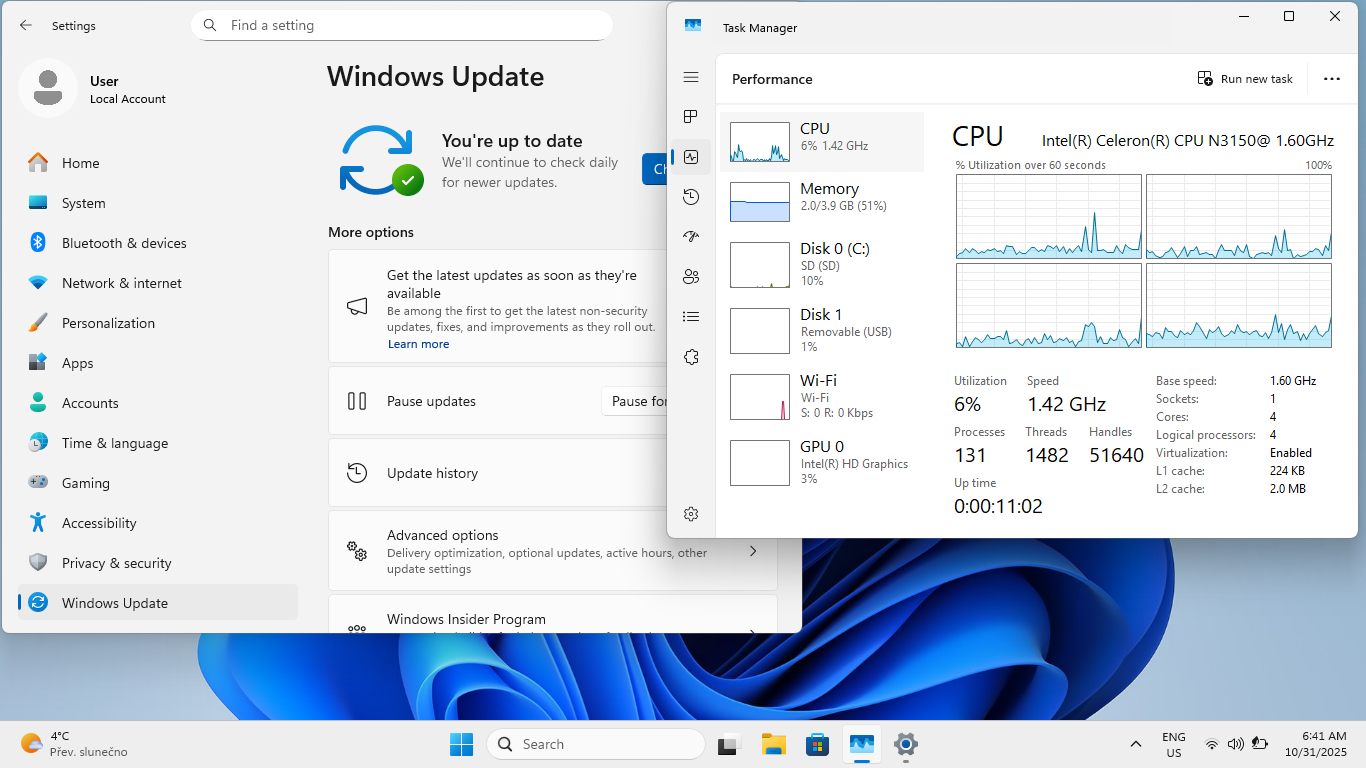Click the Threads count 1482
This screenshot has height=768, width=1366.
1047,455
